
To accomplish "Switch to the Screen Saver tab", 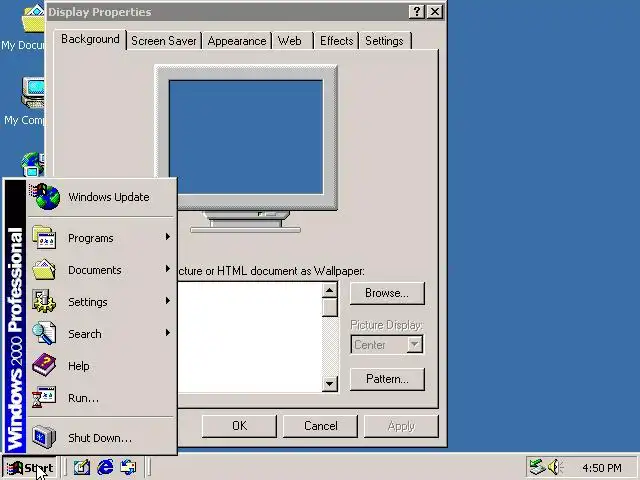I will (x=164, y=41).
